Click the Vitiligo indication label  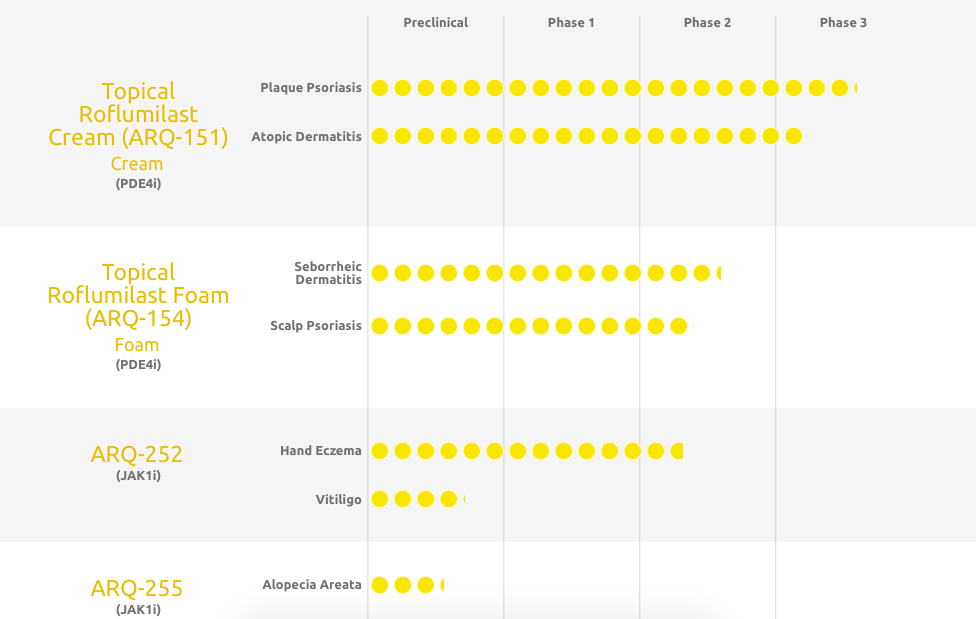(x=338, y=499)
